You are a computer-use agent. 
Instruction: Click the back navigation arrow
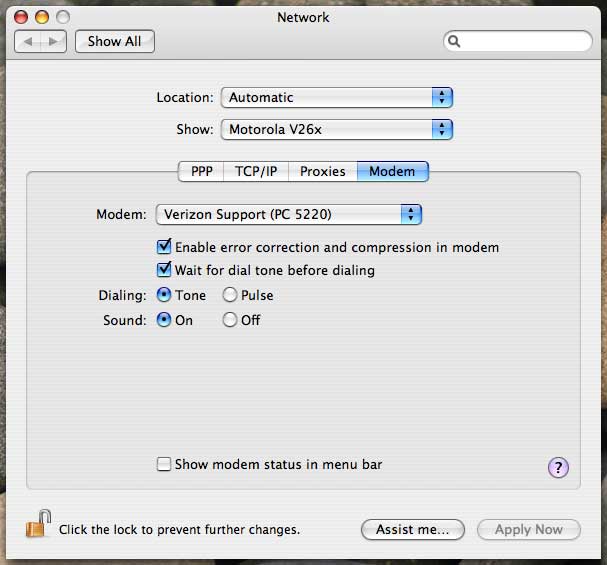click(27, 41)
